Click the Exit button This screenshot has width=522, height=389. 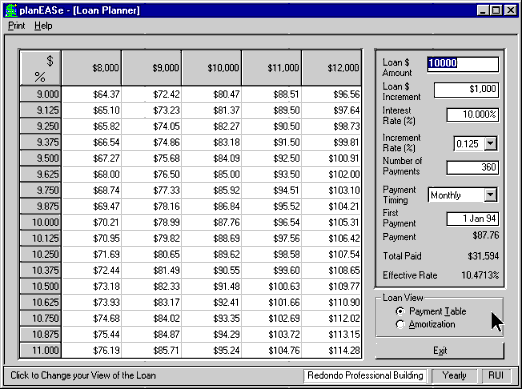pos(440,350)
